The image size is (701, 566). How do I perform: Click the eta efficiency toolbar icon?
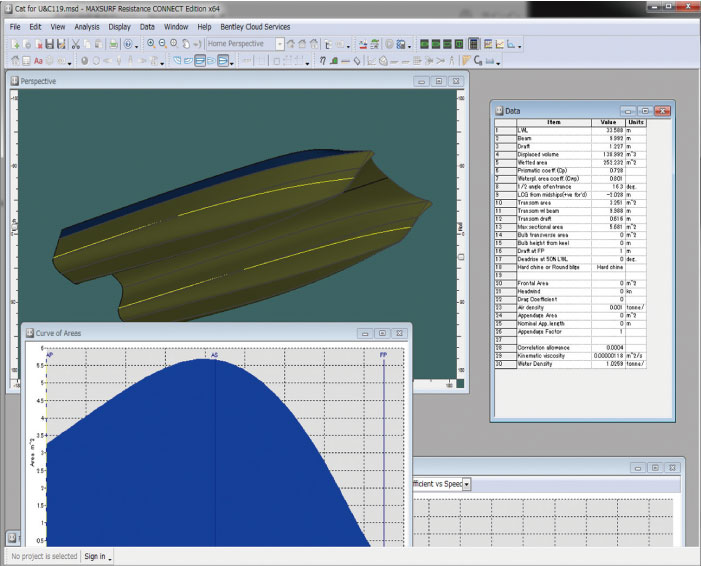click(x=322, y=60)
